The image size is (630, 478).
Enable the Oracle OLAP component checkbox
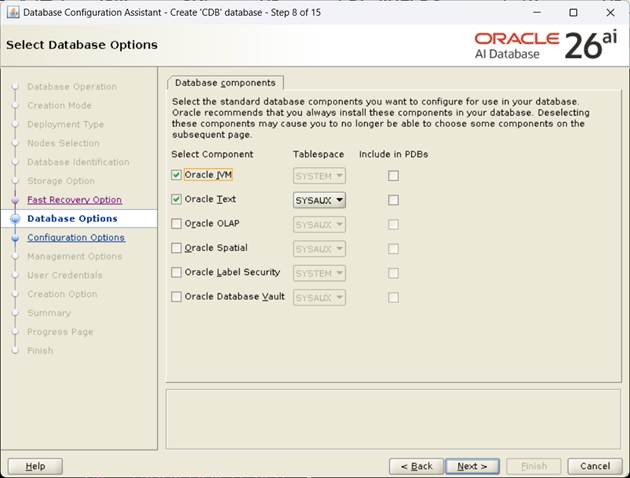coord(176,224)
